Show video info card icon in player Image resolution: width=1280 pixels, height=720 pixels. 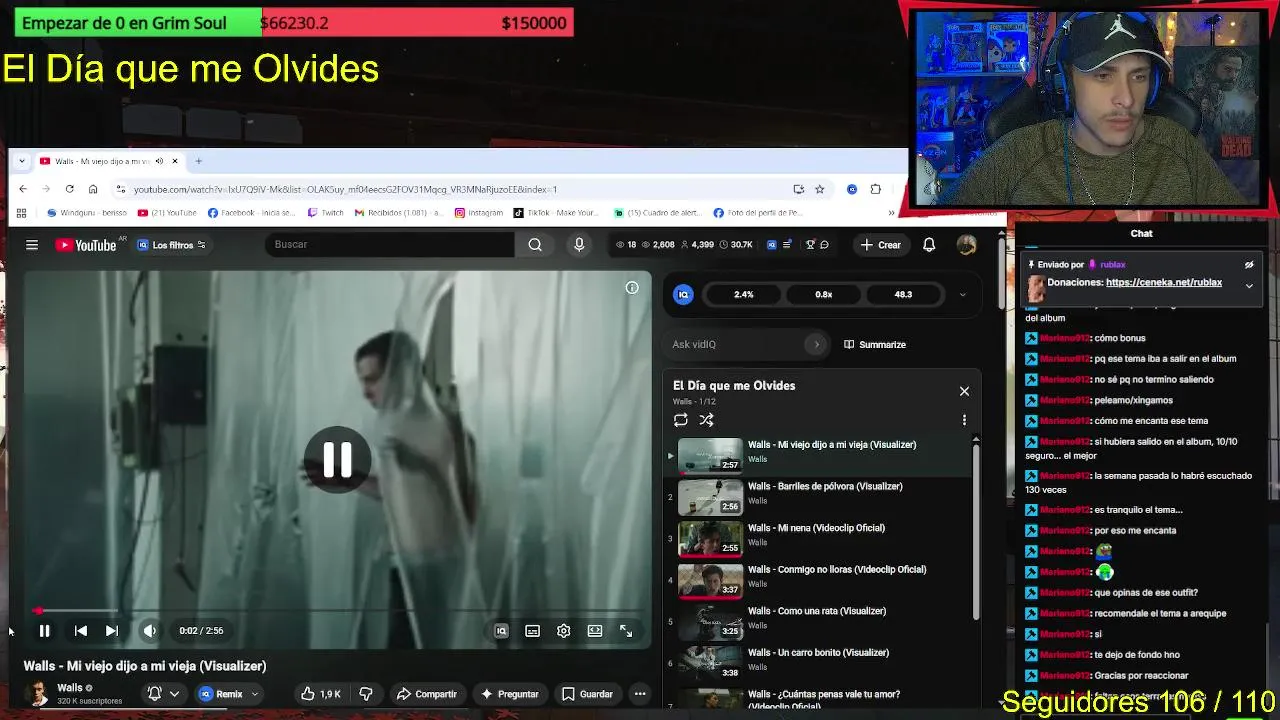[632, 288]
